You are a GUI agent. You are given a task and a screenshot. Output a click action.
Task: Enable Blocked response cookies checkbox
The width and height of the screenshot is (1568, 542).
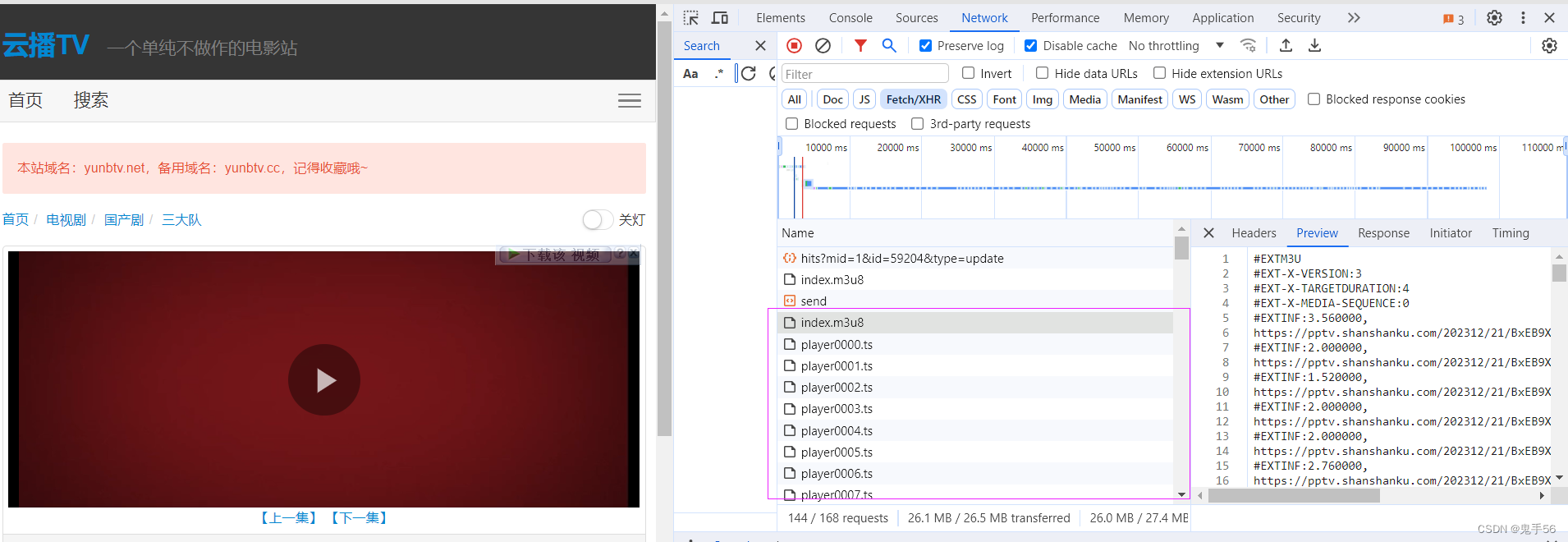1314,99
